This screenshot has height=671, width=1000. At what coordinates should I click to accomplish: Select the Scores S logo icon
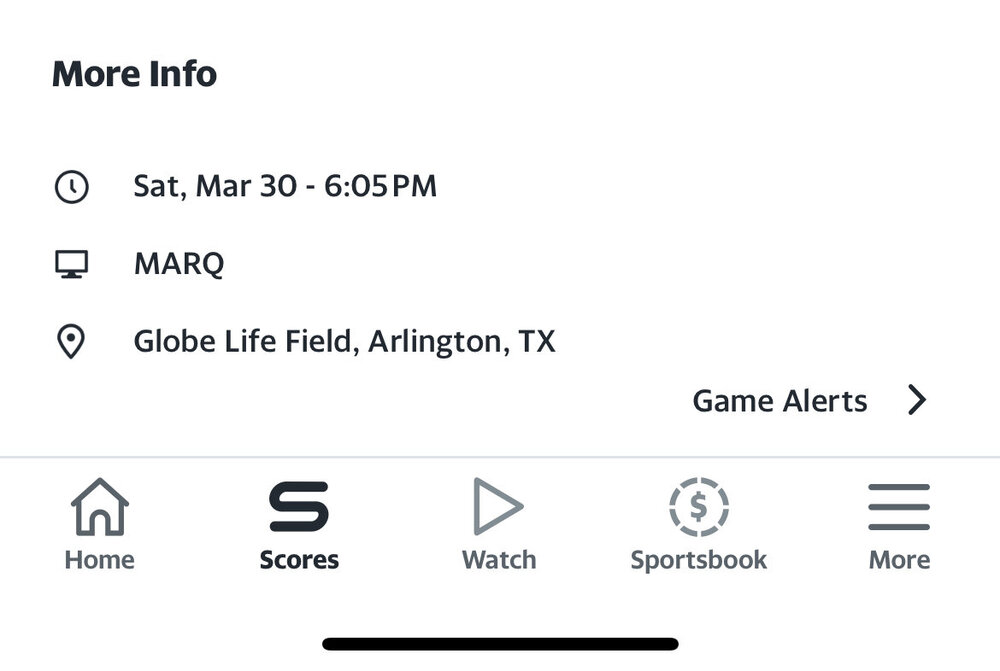[x=299, y=507]
